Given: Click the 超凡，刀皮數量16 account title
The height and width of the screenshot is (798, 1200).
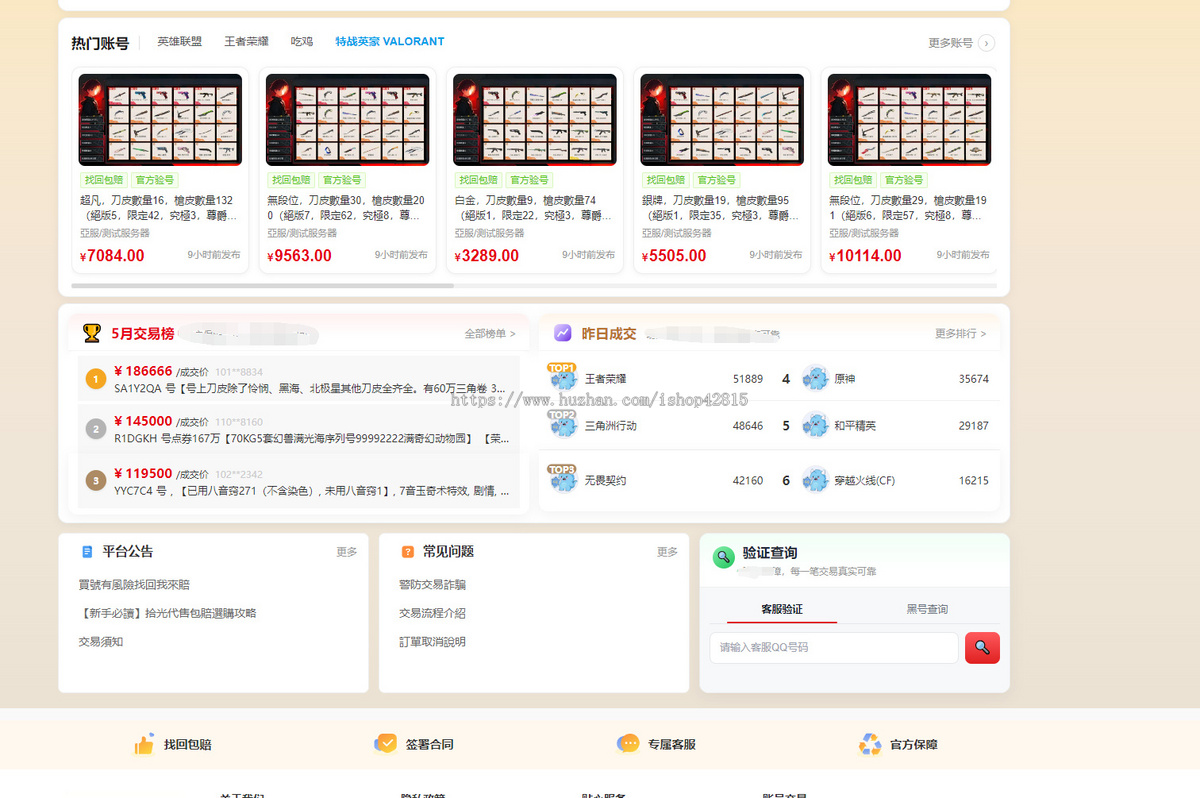Looking at the screenshot, I should [x=160, y=208].
